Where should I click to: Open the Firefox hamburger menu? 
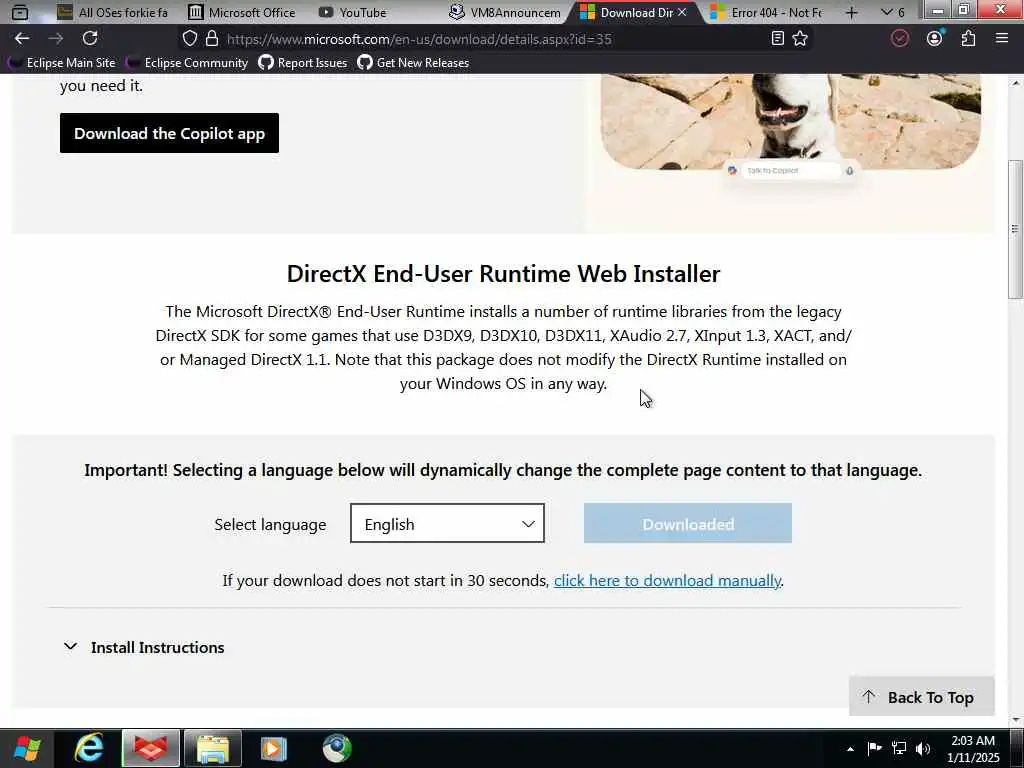click(1002, 39)
